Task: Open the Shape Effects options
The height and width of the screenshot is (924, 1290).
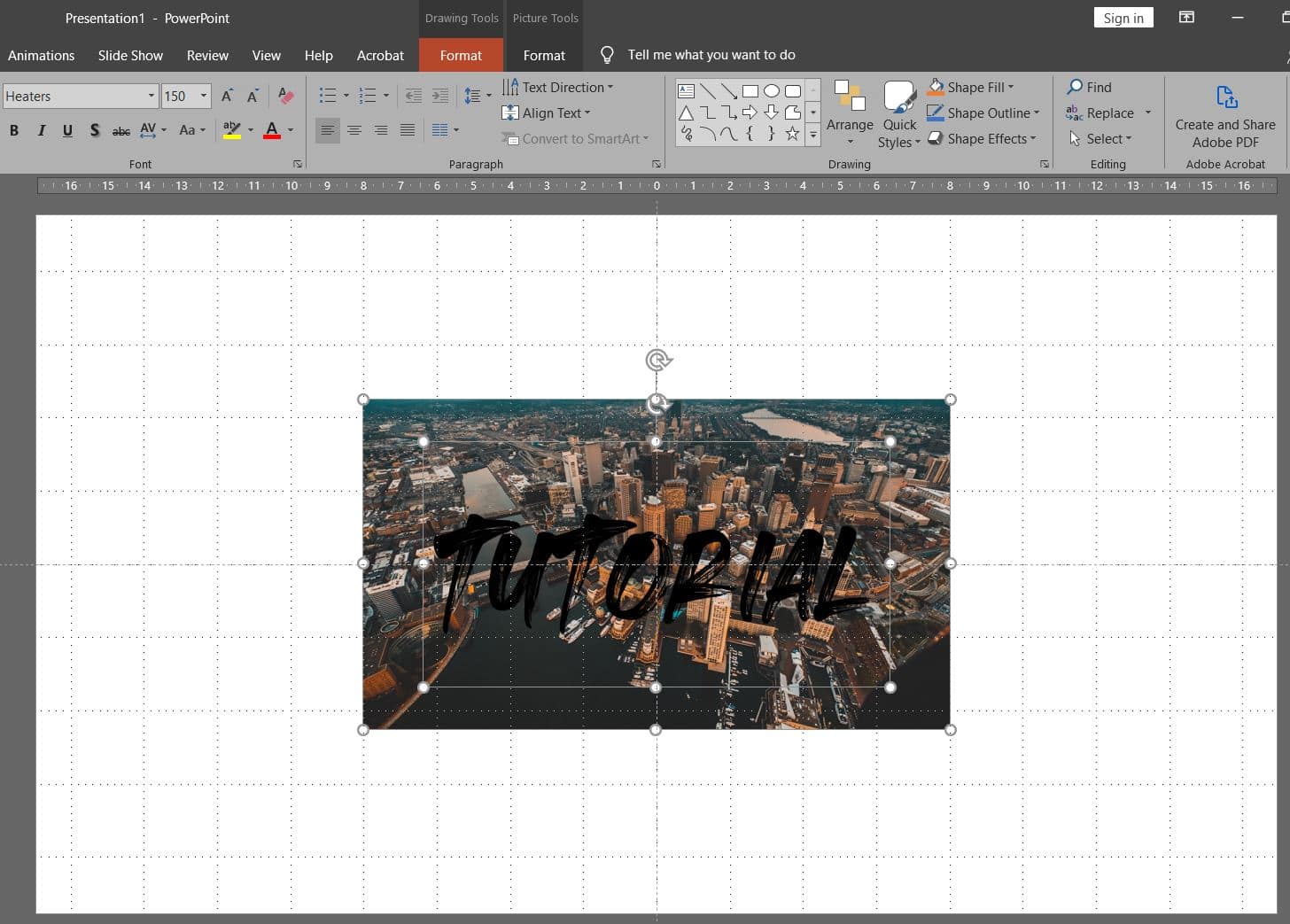Action: pos(982,138)
